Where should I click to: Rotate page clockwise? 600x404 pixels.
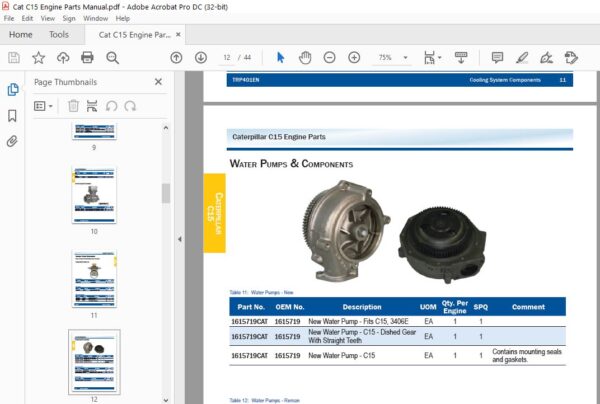pyautogui.click(x=130, y=106)
